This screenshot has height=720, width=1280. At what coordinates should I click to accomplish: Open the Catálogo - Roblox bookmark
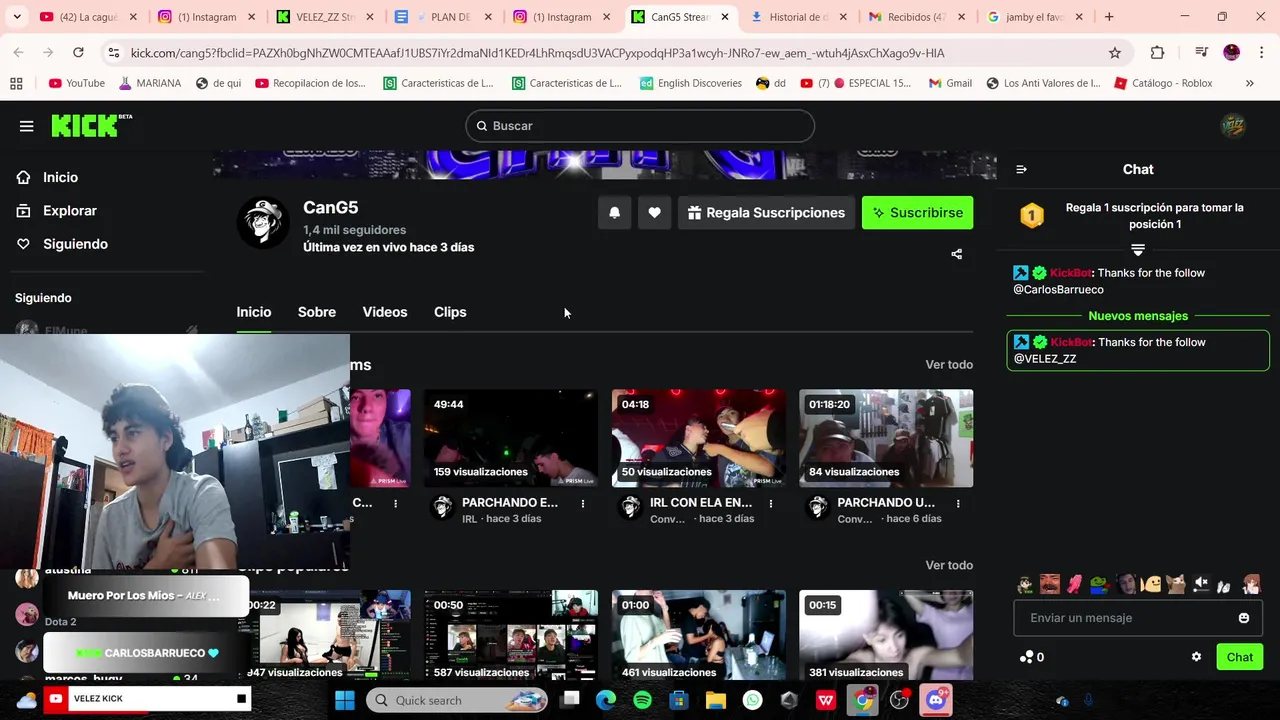1163,83
